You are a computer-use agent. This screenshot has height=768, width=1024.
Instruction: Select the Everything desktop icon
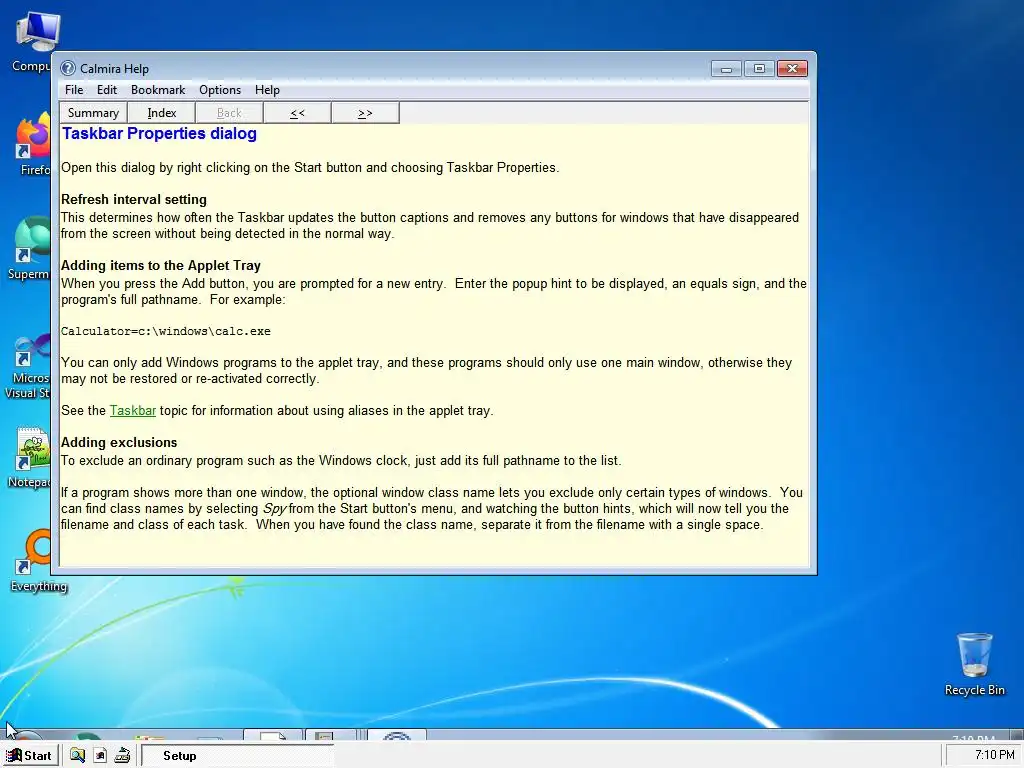coord(38,560)
